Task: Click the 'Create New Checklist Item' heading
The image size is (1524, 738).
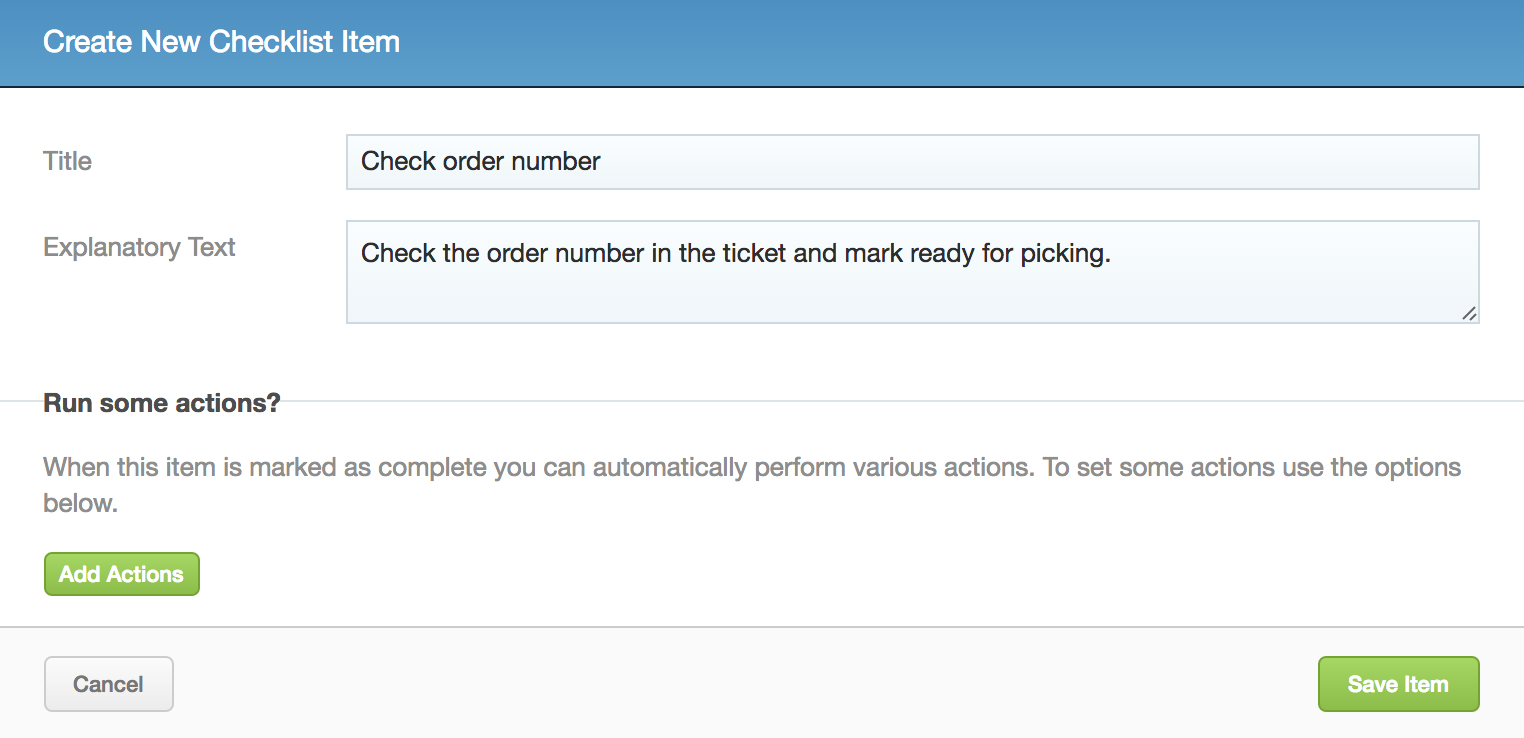Action: (x=222, y=42)
